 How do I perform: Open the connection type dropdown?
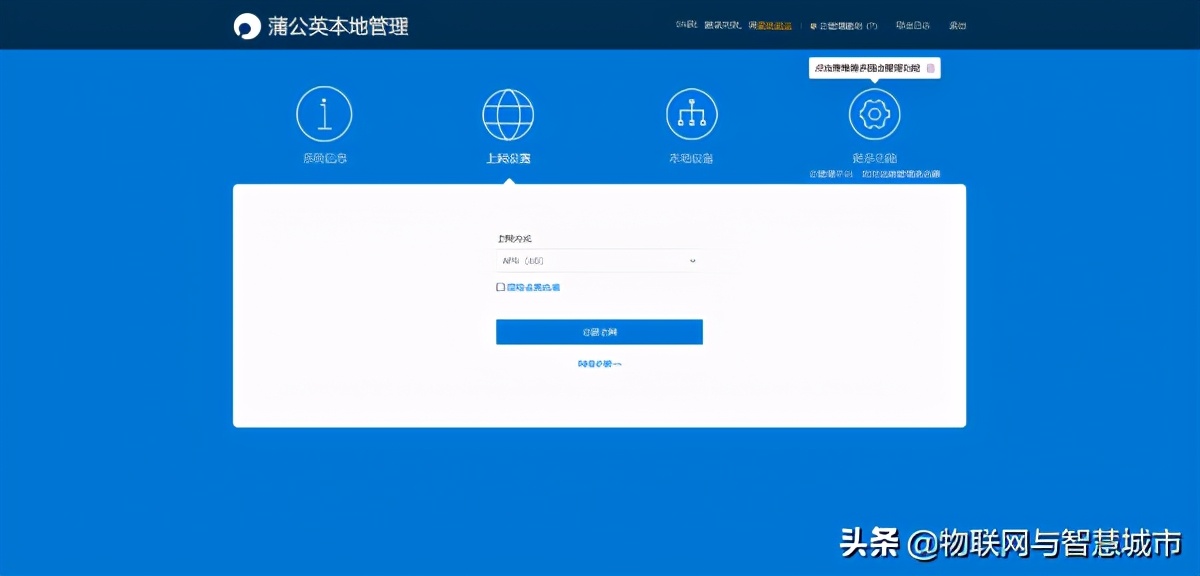coord(598,260)
